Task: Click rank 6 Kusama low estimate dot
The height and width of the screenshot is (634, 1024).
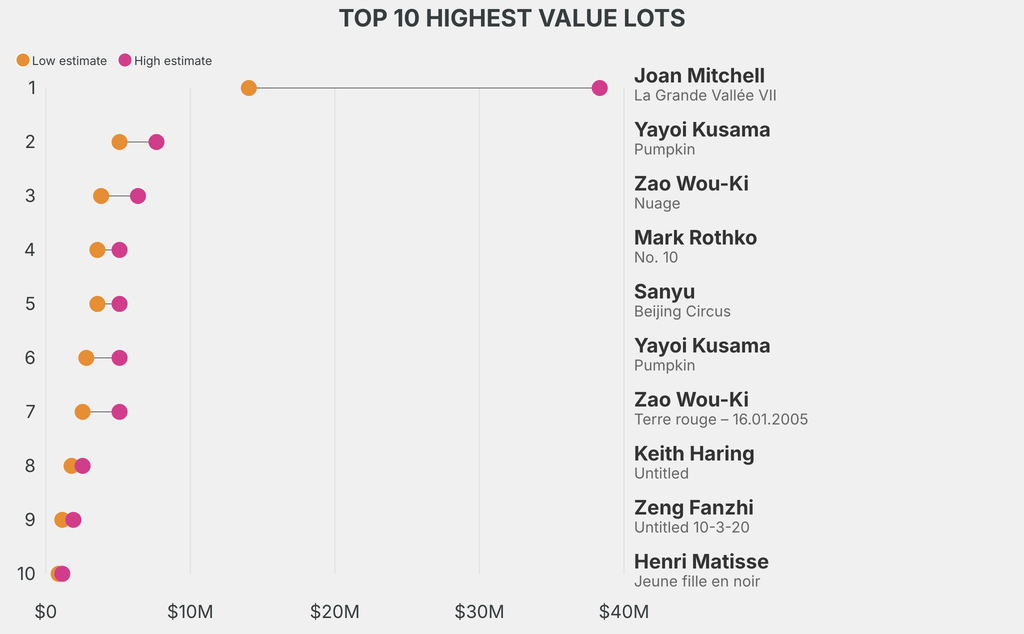Action: (x=86, y=358)
